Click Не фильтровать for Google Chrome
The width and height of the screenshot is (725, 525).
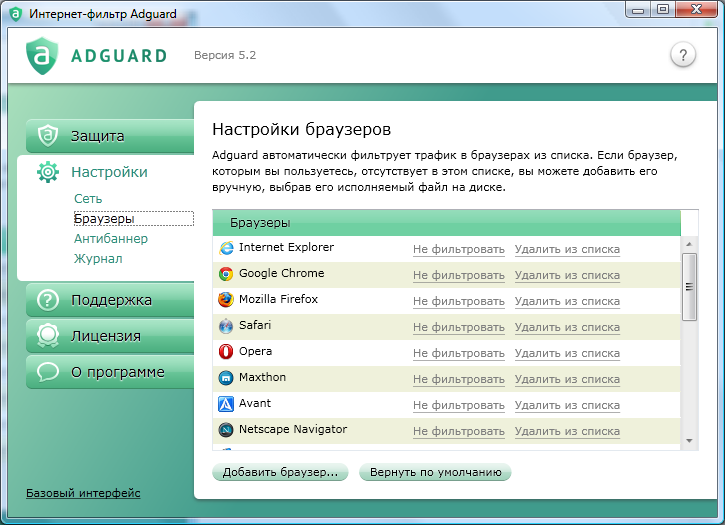point(459,275)
